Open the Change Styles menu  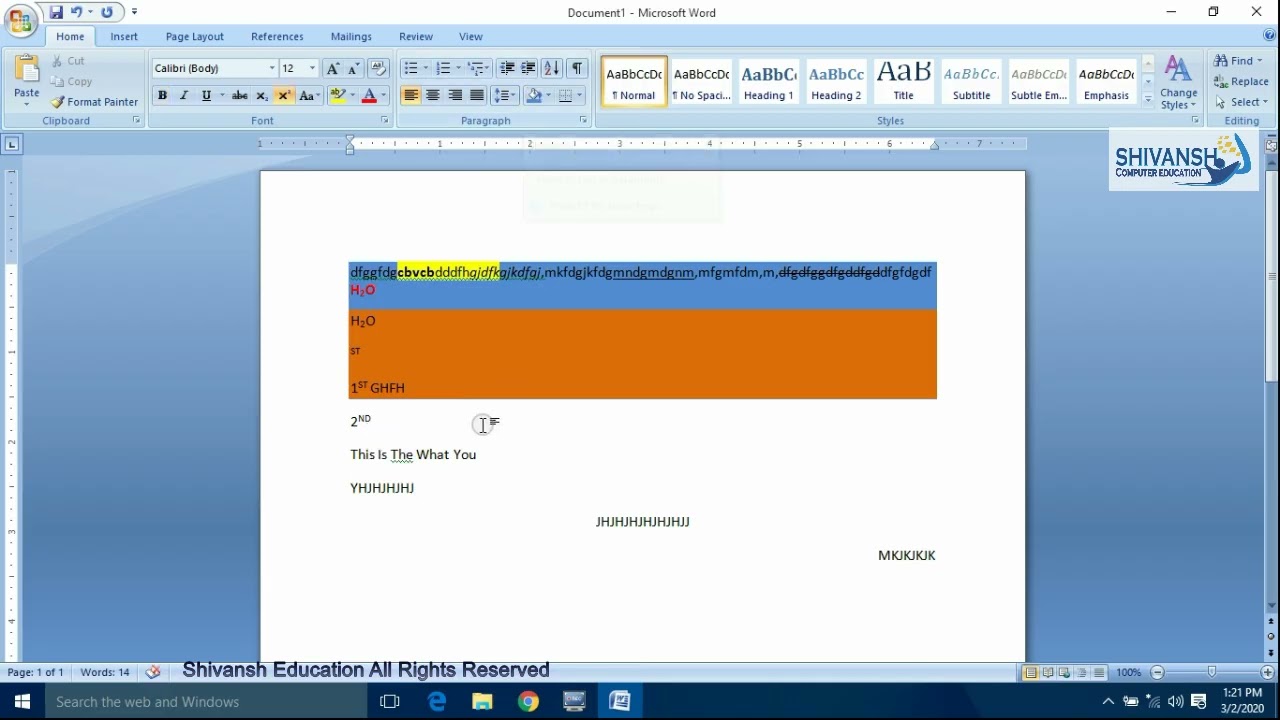(1178, 83)
